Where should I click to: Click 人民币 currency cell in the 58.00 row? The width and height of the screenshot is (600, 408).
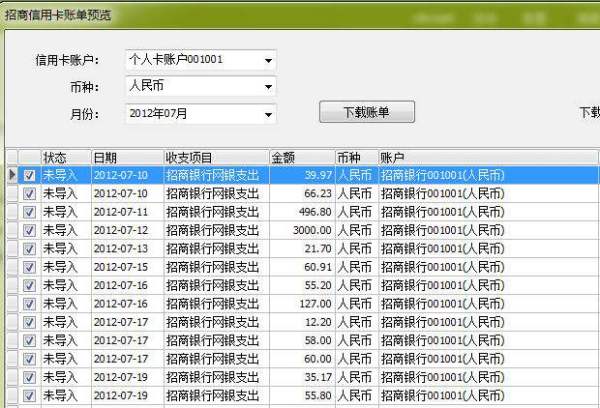(357, 341)
